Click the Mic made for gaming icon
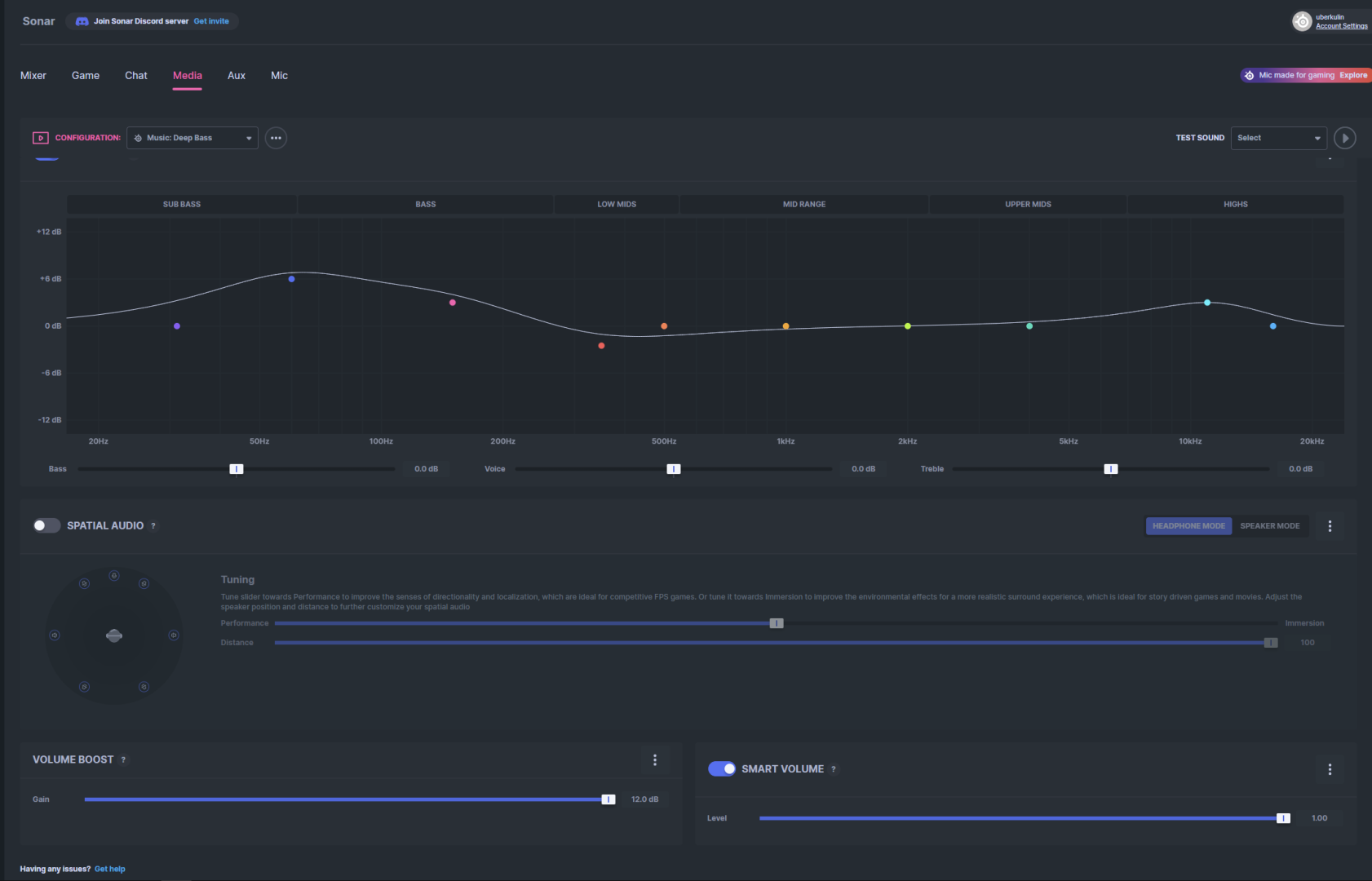 1249,75
